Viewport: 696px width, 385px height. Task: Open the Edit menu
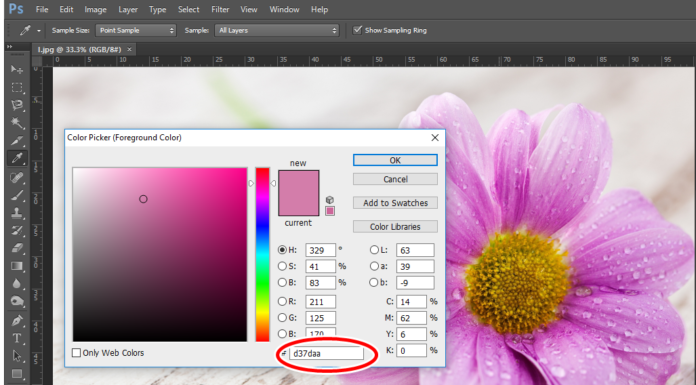tap(66, 9)
